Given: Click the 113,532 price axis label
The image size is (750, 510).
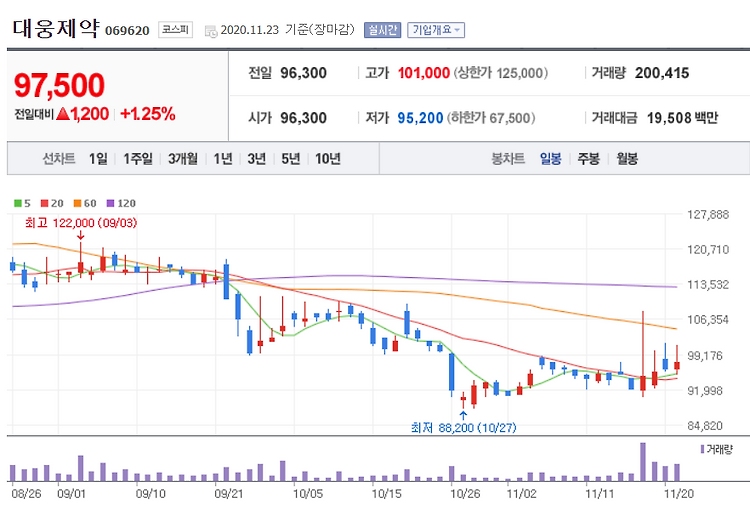Looking at the screenshot, I should (x=708, y=285).
